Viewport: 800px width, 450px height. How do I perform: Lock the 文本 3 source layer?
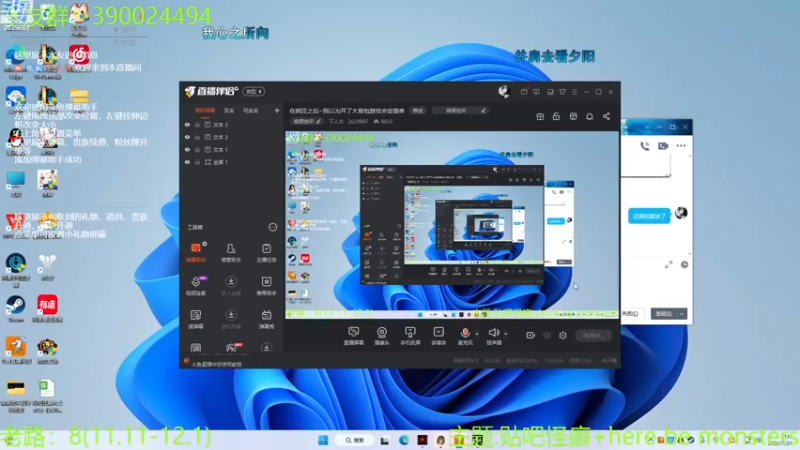coord(197,124)
